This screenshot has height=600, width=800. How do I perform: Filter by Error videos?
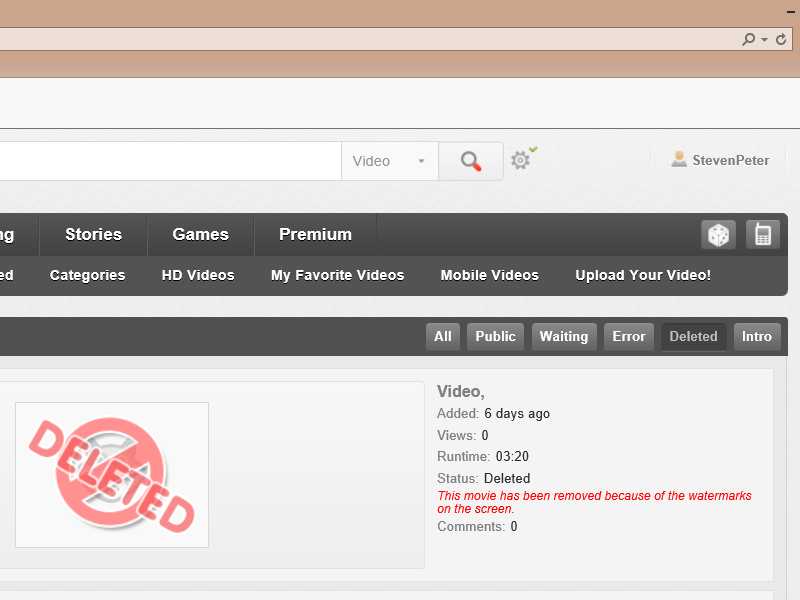pos(629,337)
